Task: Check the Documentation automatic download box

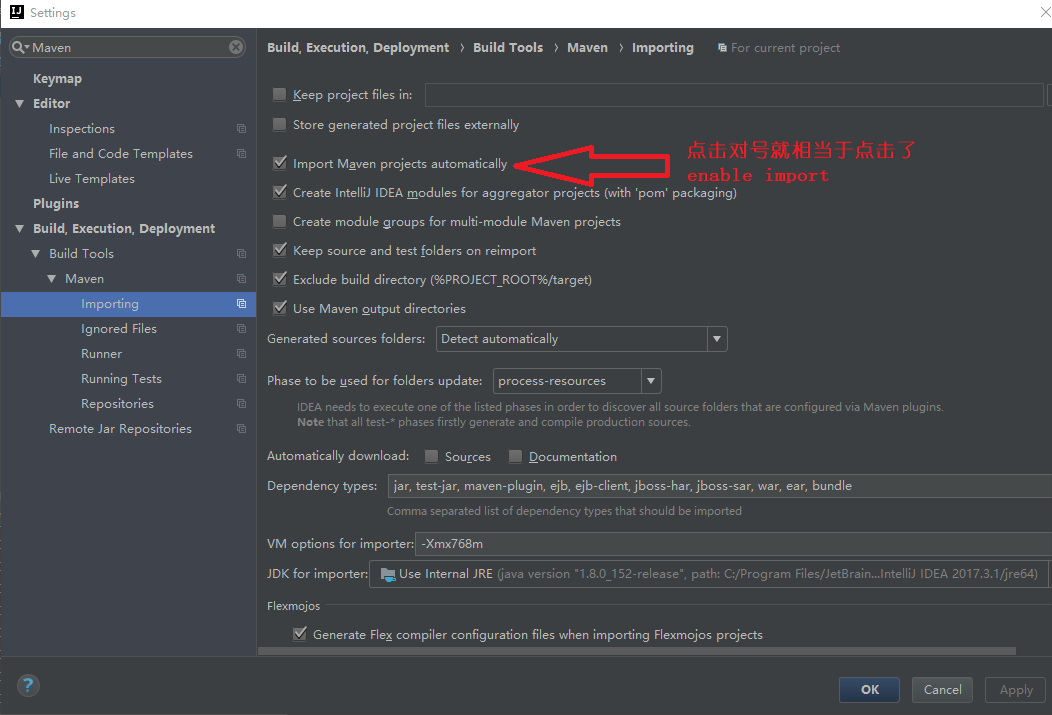Action: tap(514, 456)
